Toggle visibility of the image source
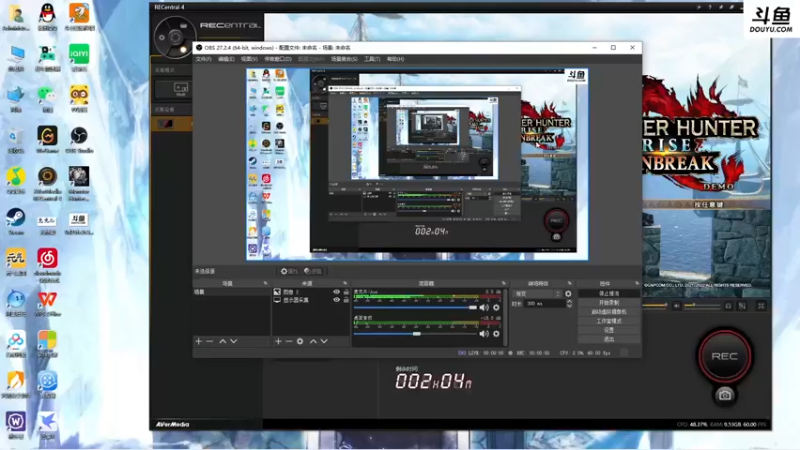The height and width of the screenshot is (450, 800). (x=336, y=292)
